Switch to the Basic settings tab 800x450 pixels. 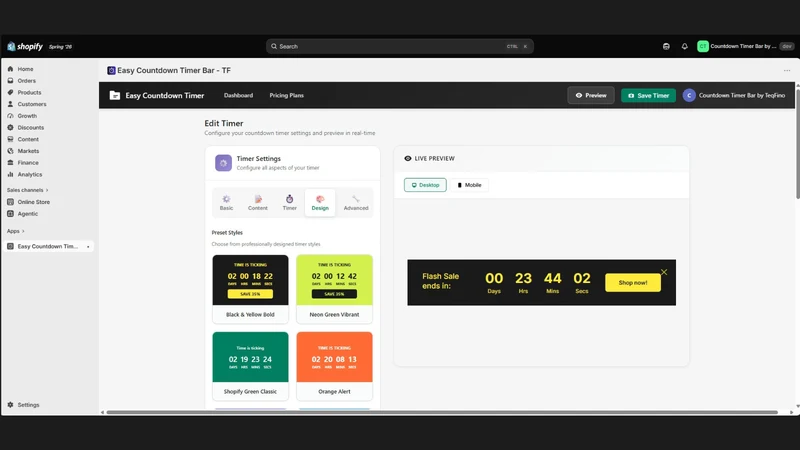click(227, 203)
